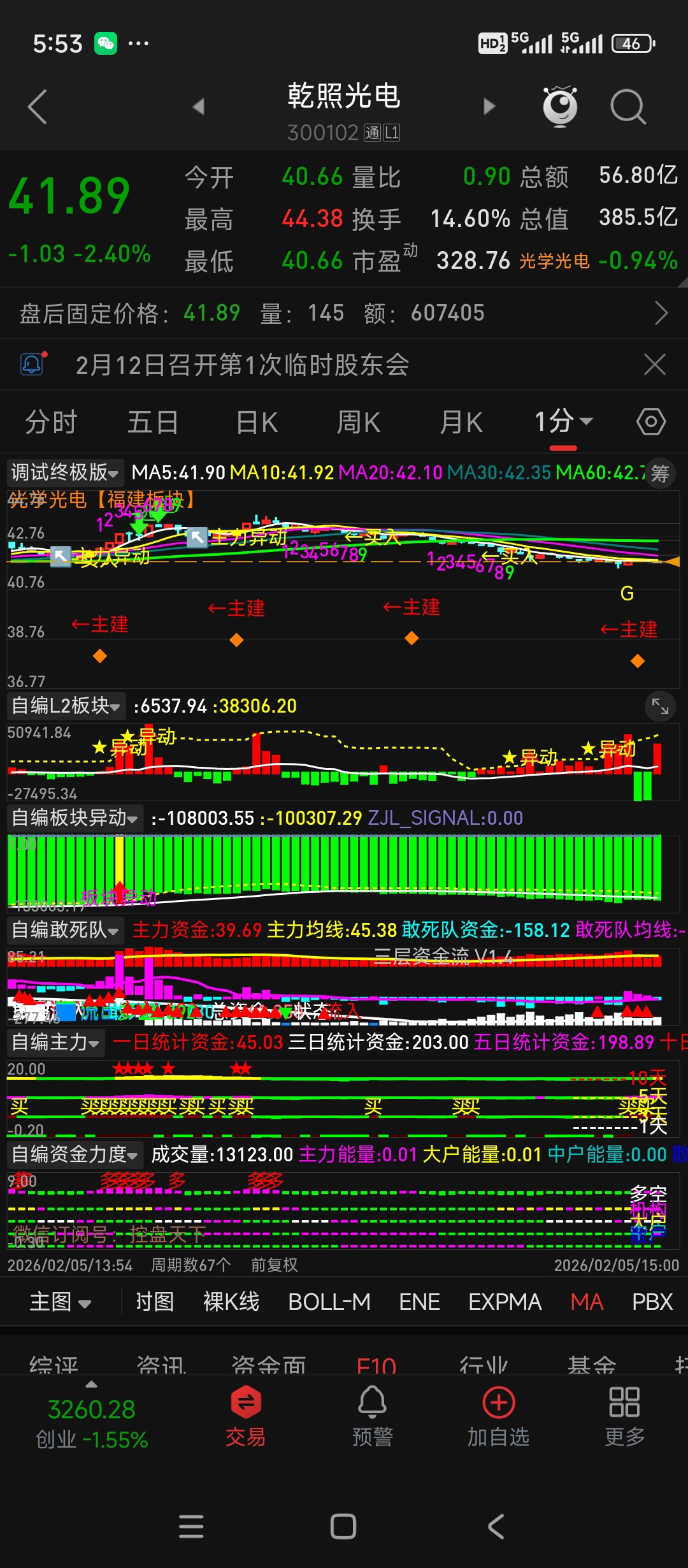Open 2月12日 shareholder meeting announcement
The height and width of the screenshot is (1568, 688).
(x=242, y=365)
